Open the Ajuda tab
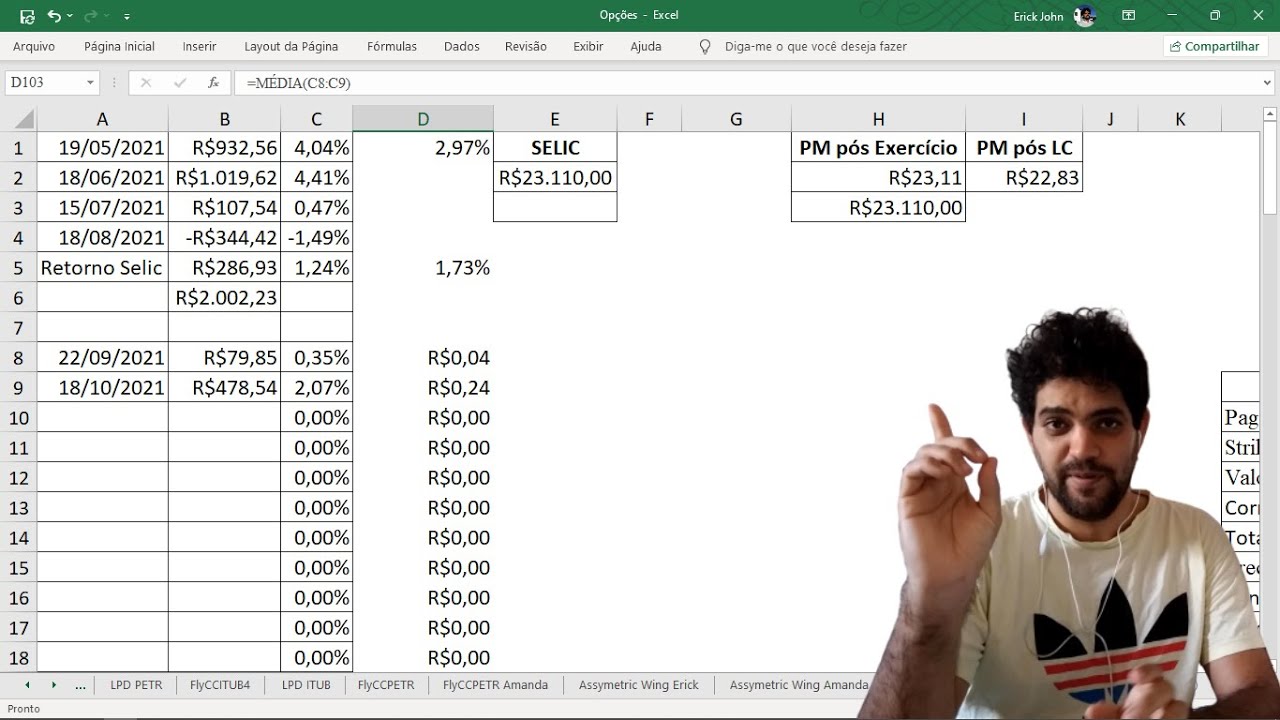1280x720 pixels. [646, 46]
